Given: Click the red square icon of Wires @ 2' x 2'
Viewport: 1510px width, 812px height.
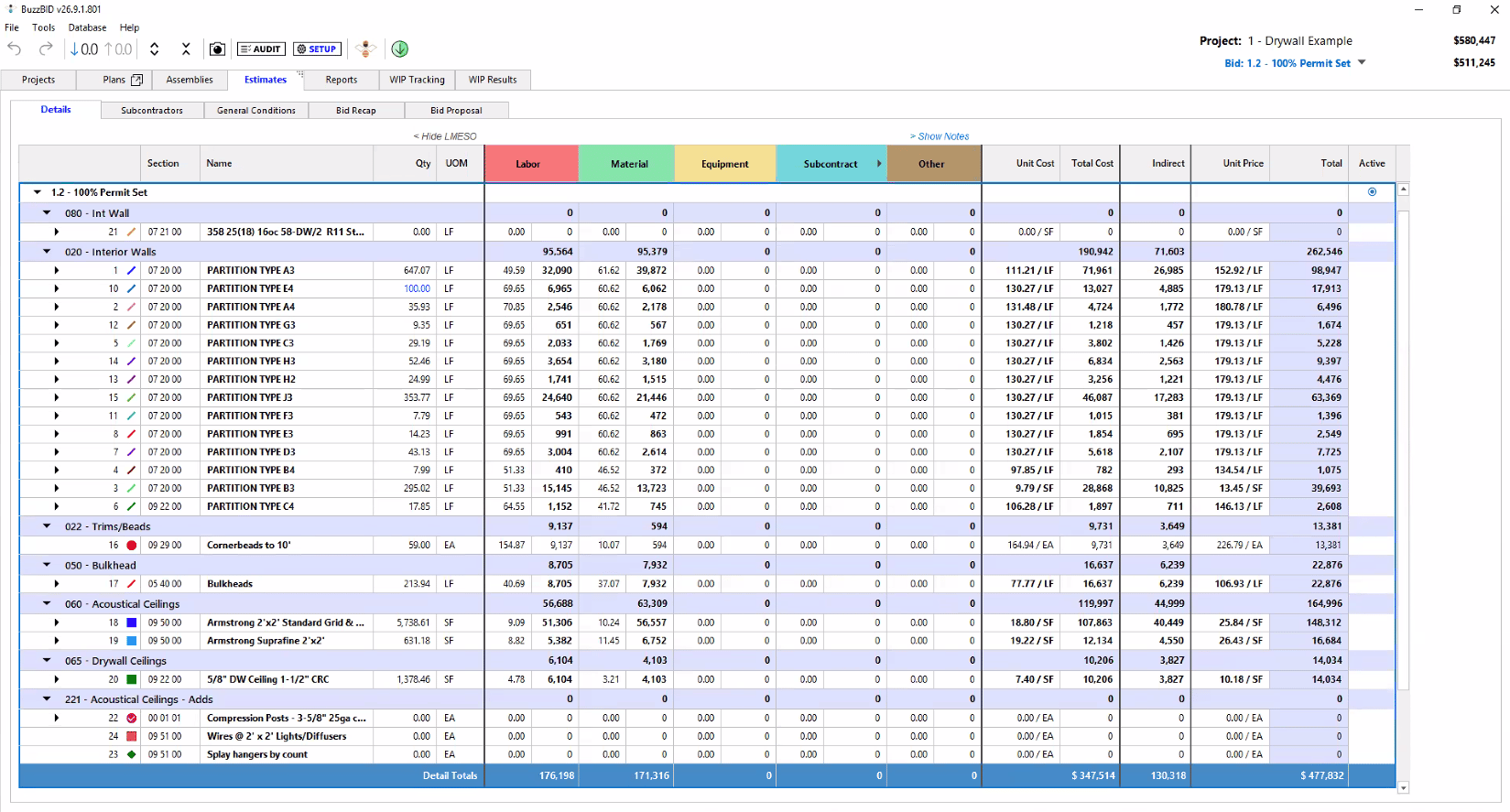Looking at the screenshot, I should 131,736.
